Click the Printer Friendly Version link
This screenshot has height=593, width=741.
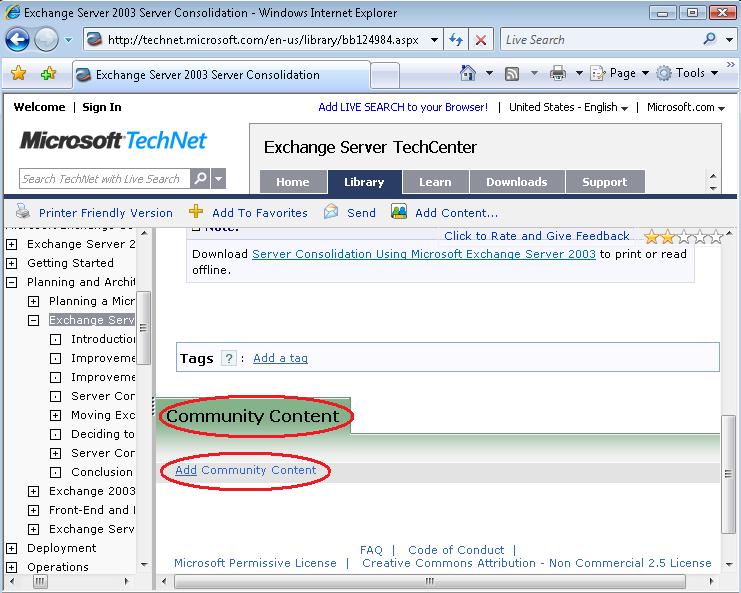pos(106,213)
